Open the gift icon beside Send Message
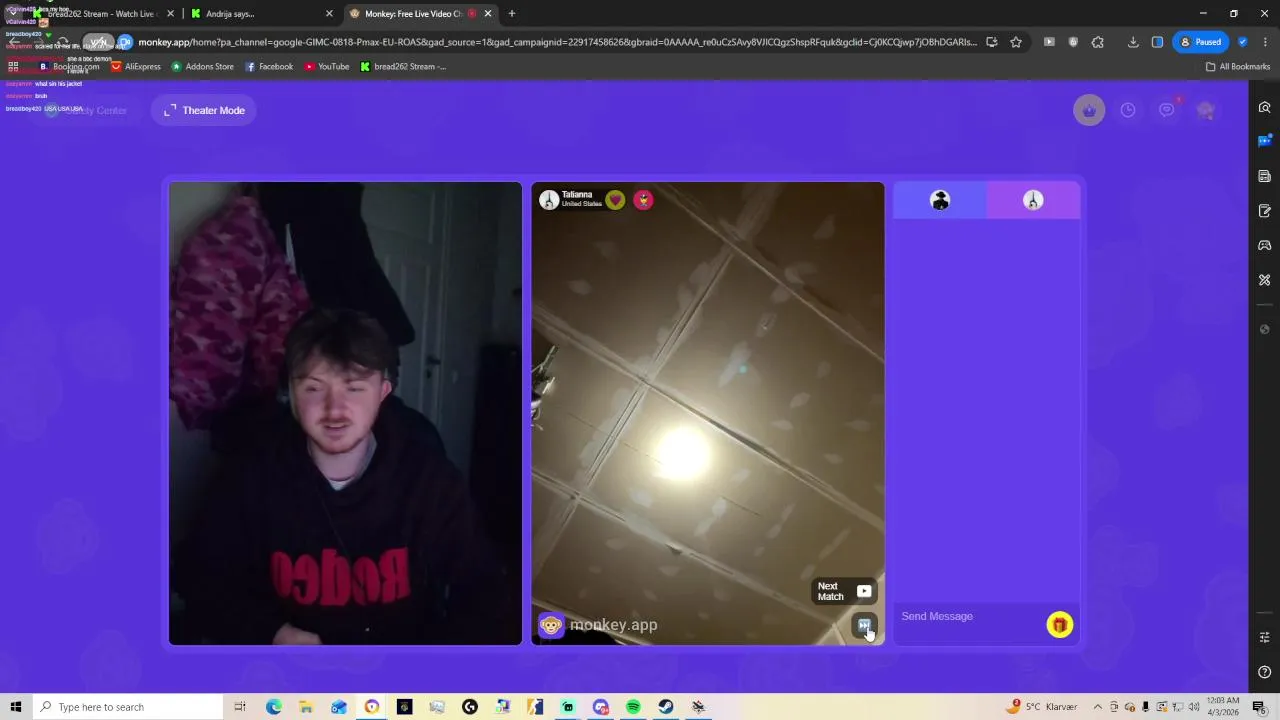Viewport: 1280px width, 720px height. click(1059, 625)
